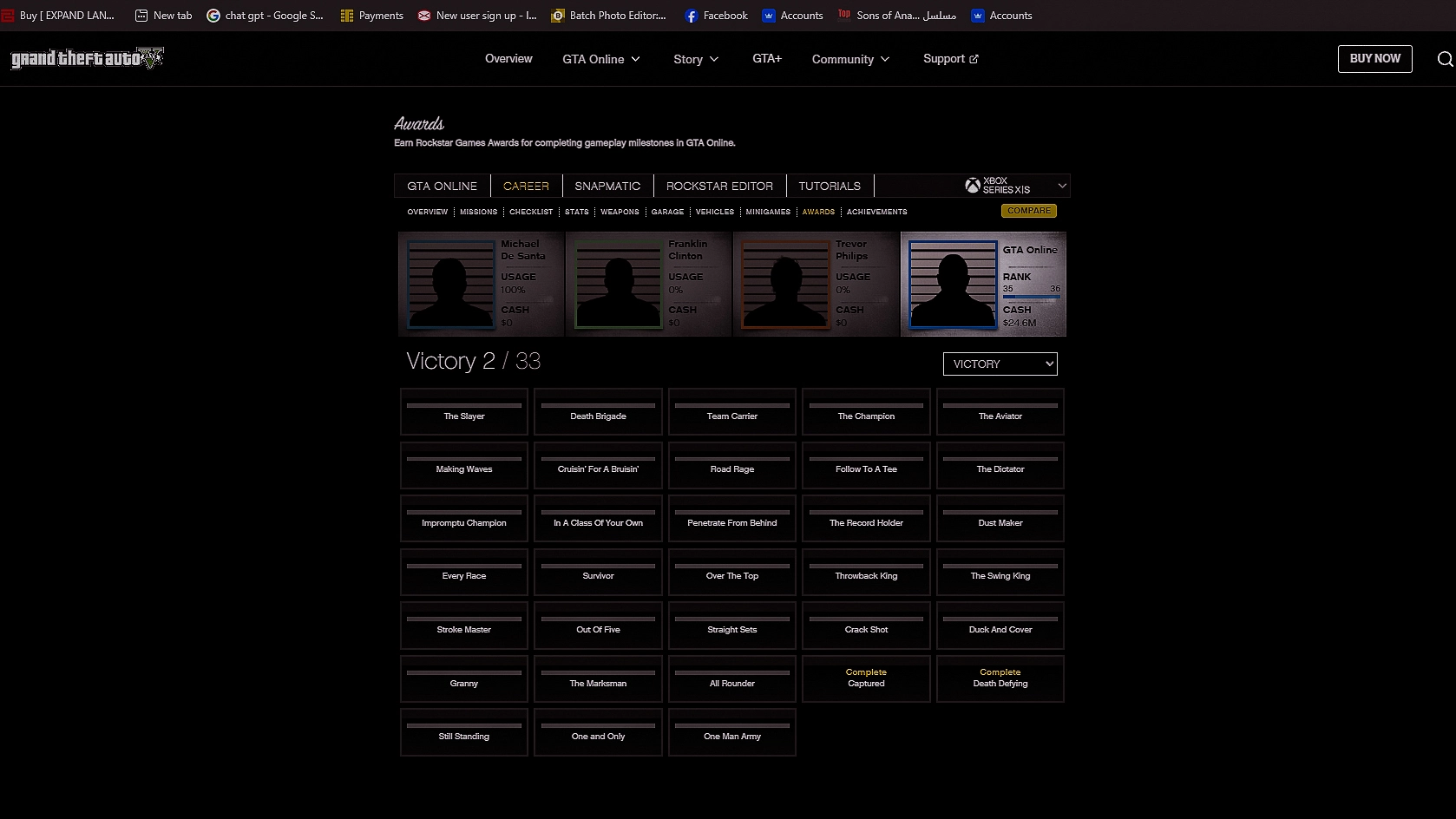Switch to the SNAPMATIC tab
The height and width of the screenshot is (819, 1456).
607,186
